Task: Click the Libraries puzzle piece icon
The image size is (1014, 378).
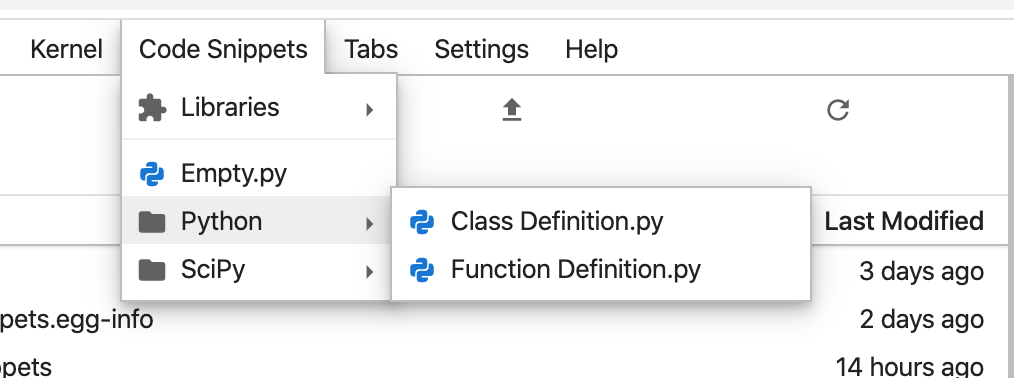Action: tap(152, 108)
